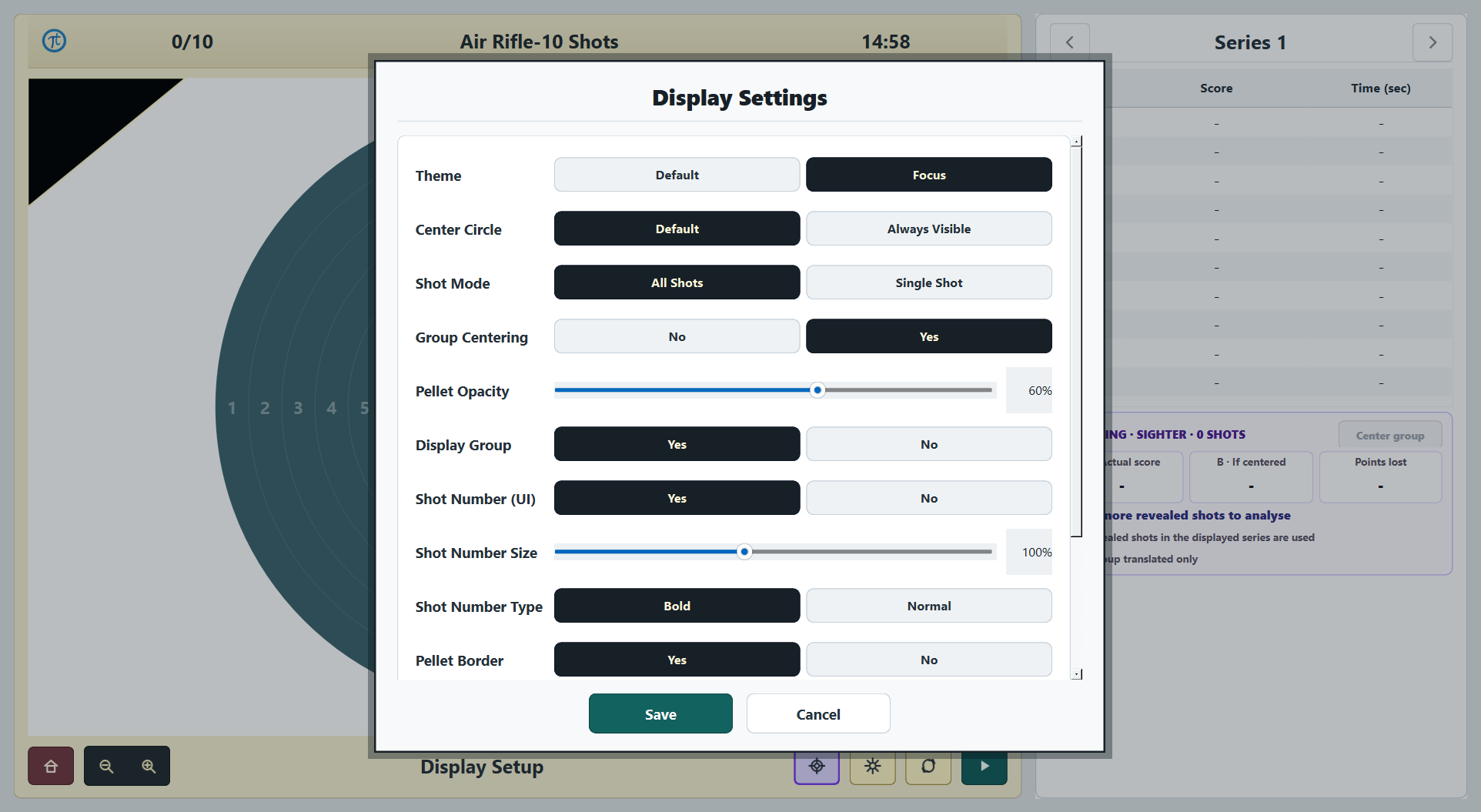The image size is (1481, 812).
Task: Turn off Shot Number (UI) with No
Action: 929,498
